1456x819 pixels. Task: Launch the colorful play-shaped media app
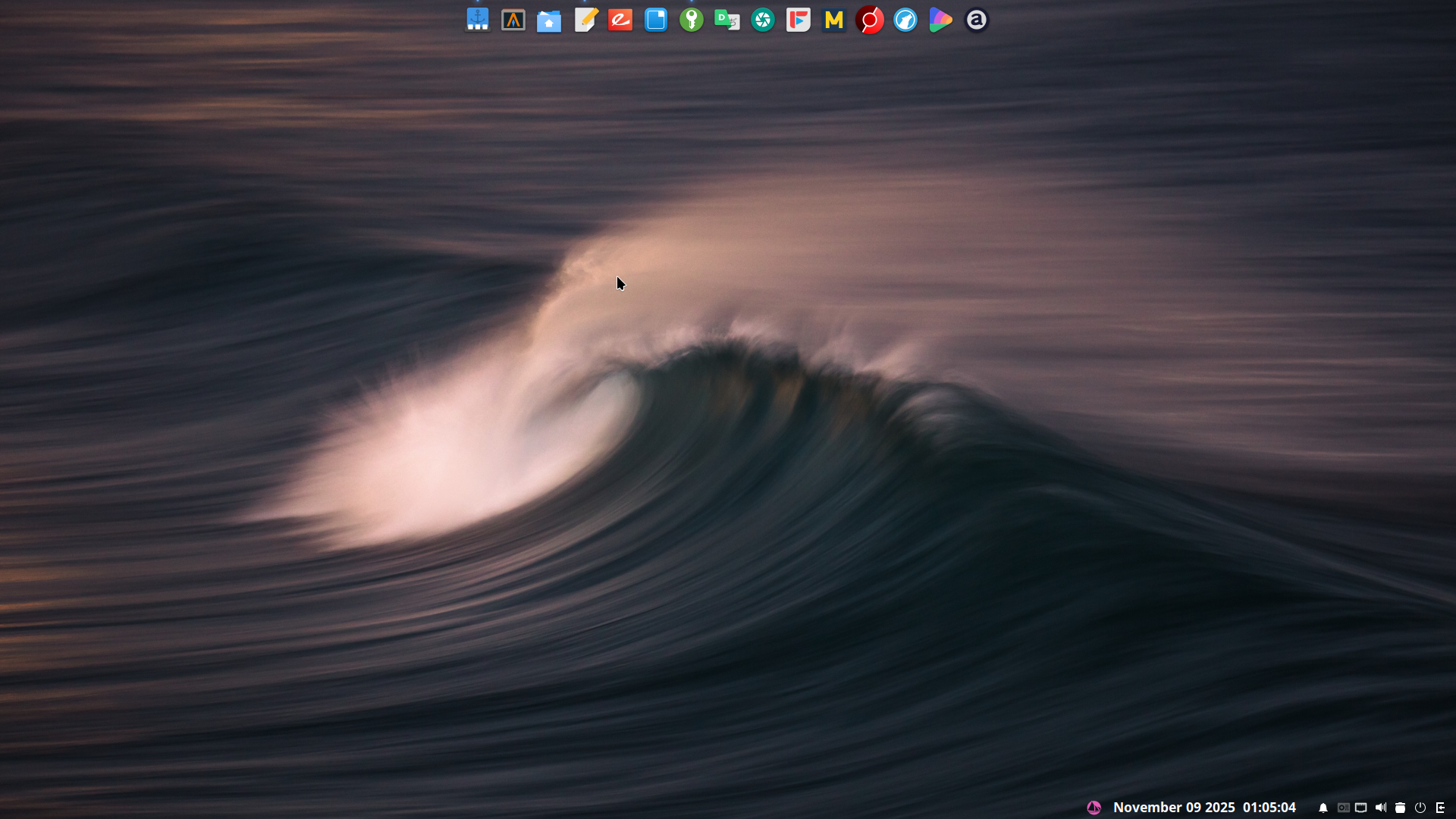coord(940,20)
